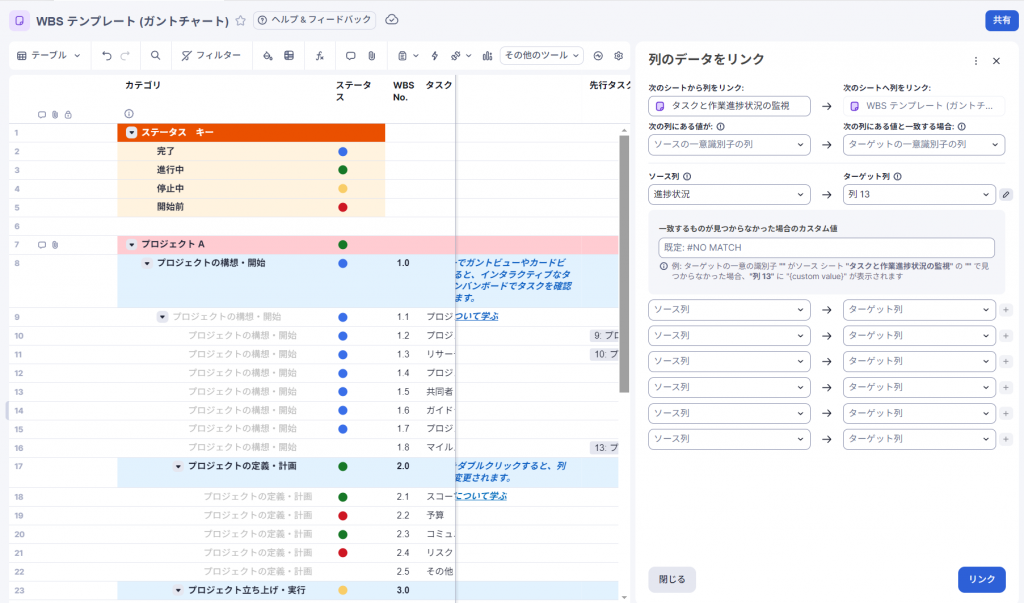Collapse the プロジェクト A row

click(x=132, y=245)
